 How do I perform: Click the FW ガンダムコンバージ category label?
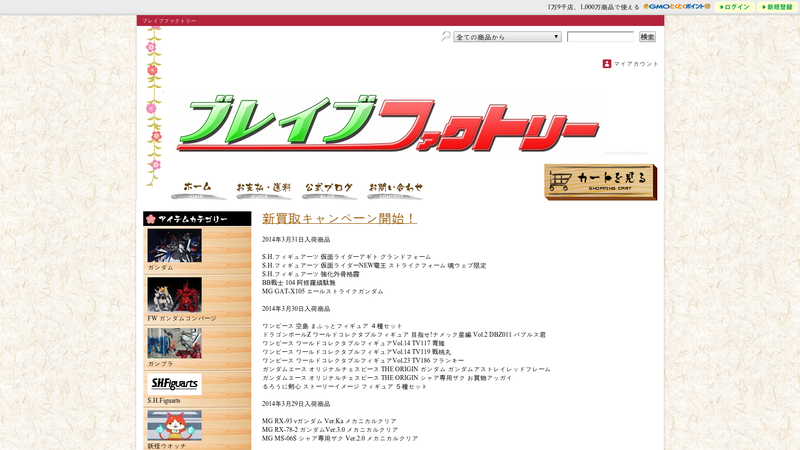point(182,318)
